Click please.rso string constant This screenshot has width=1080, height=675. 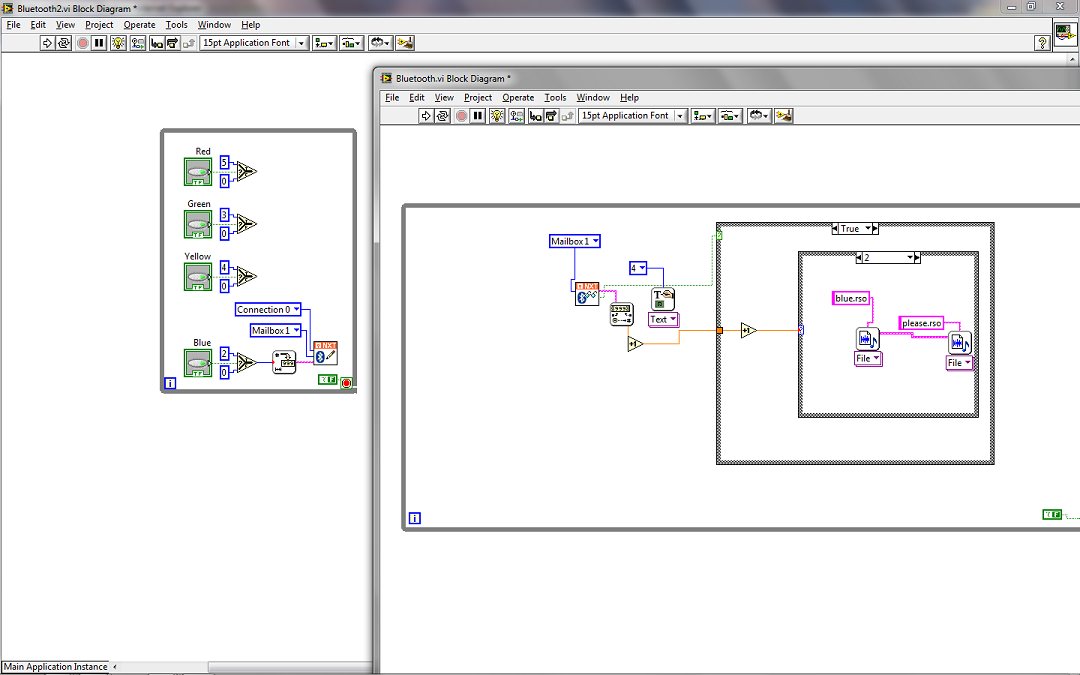coord(921,323)
